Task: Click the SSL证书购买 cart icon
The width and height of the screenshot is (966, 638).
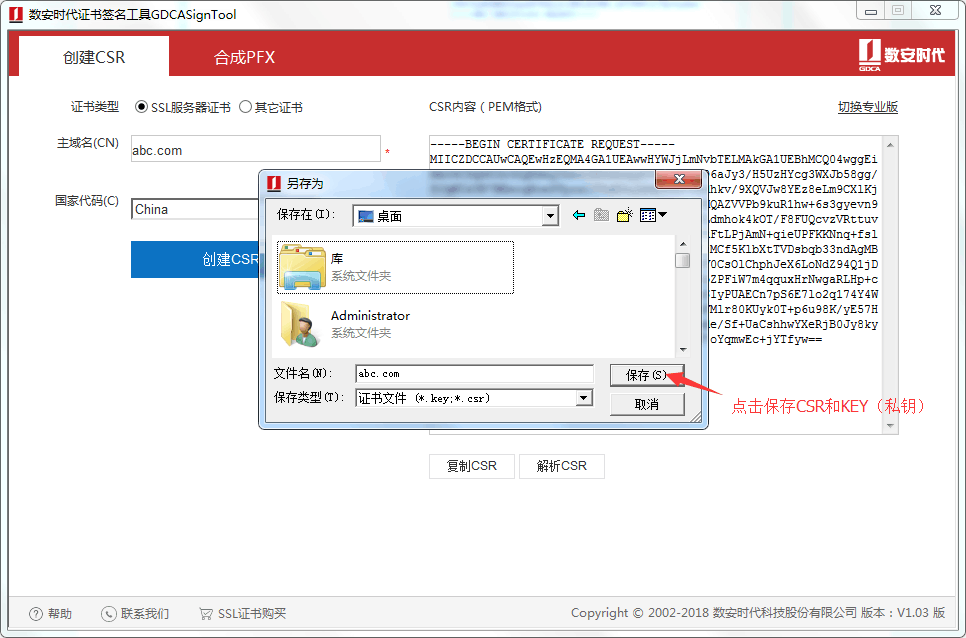Action: [x=206, y=613]
